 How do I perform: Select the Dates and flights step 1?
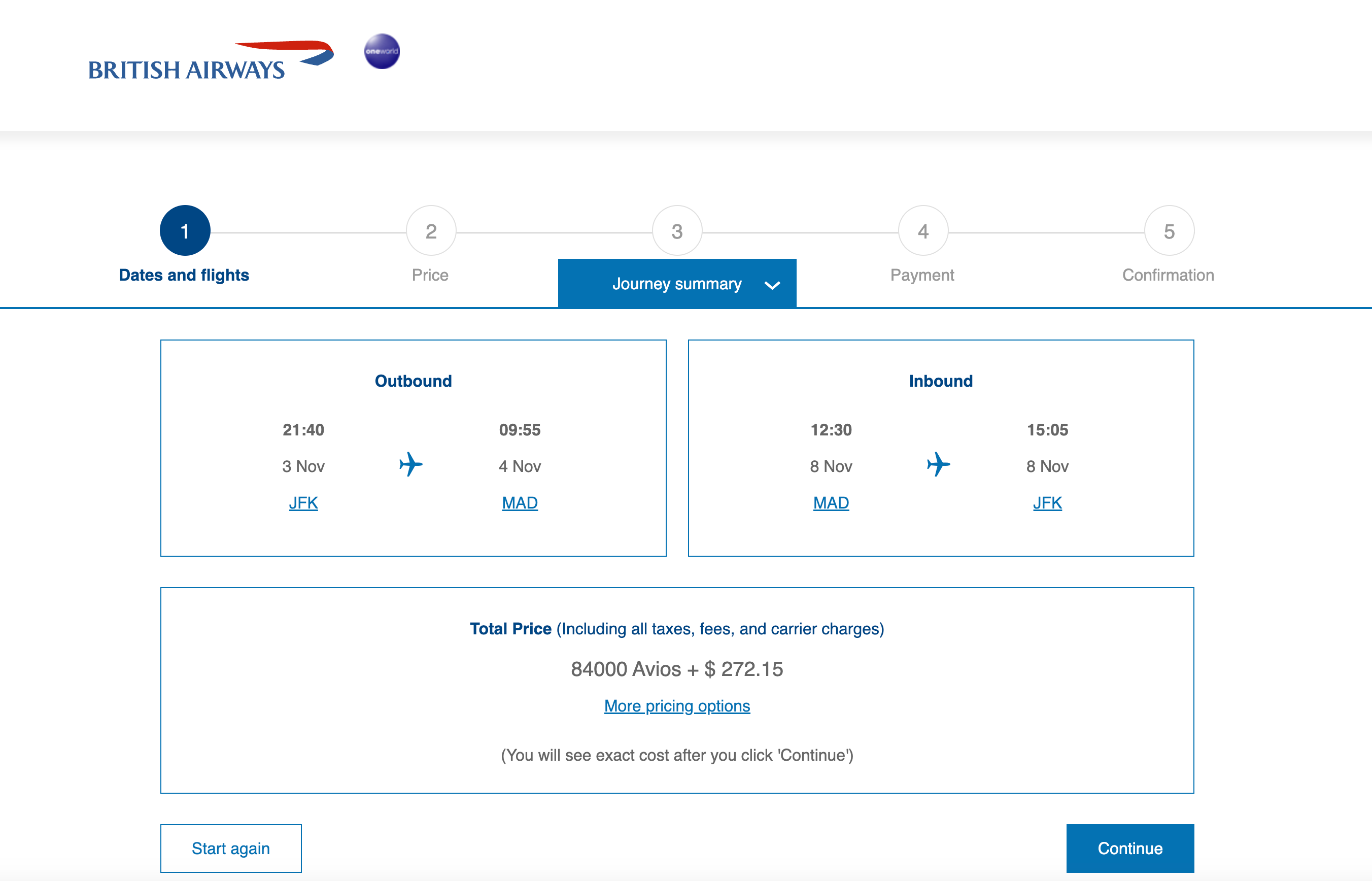pyautogui.click(x=184, y=231)
